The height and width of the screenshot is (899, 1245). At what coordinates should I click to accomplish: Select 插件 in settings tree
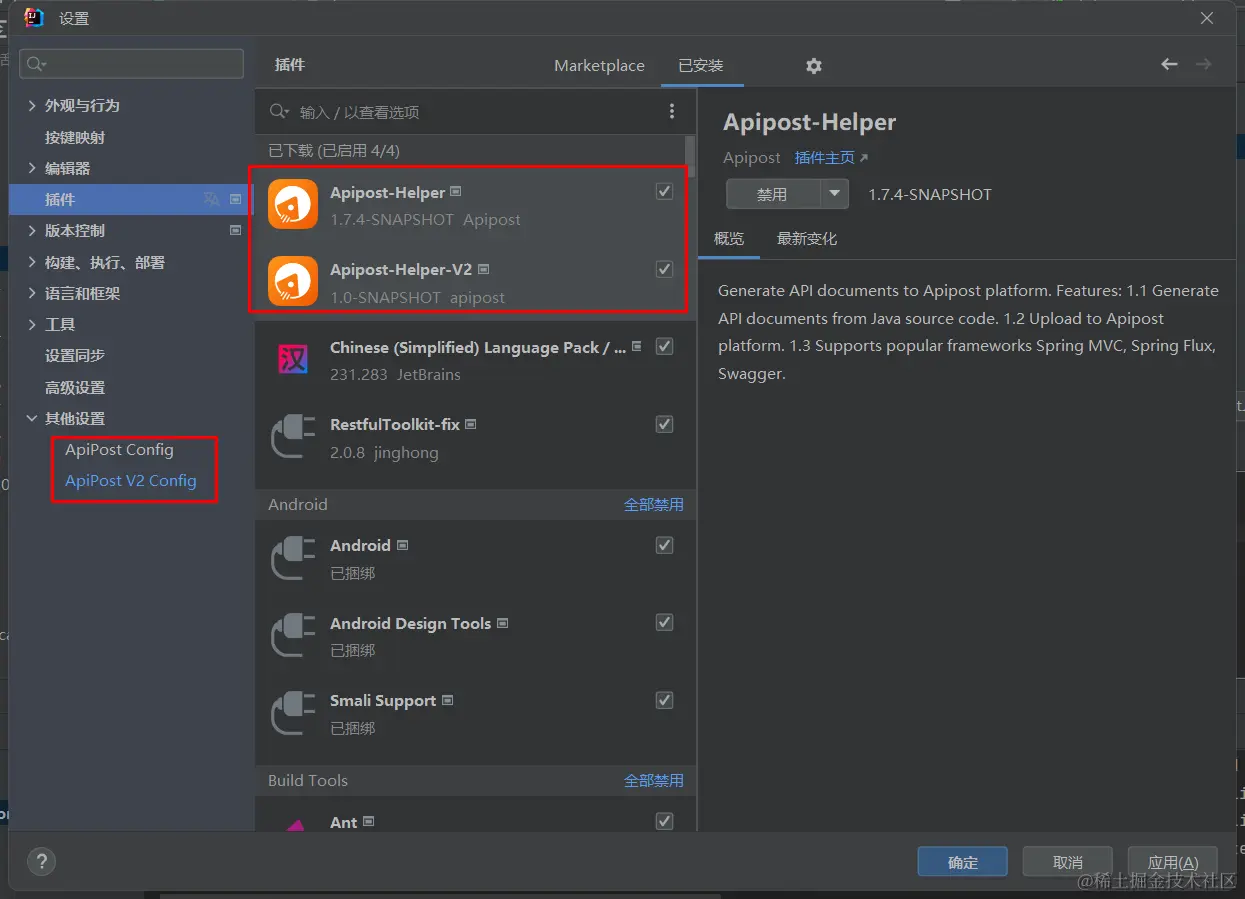(x=131, y=199)
